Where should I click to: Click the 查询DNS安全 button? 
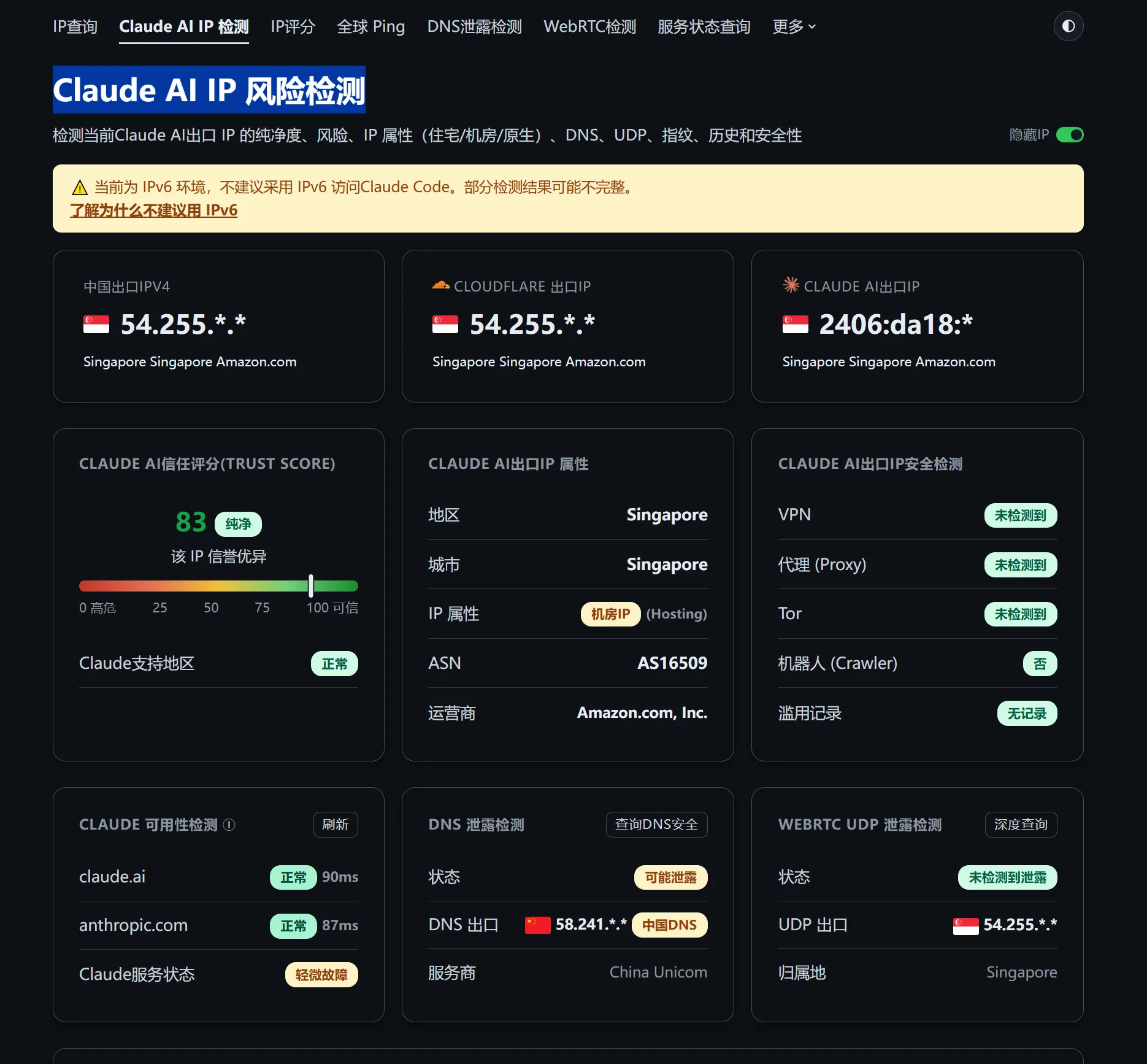tap(656, 825)
